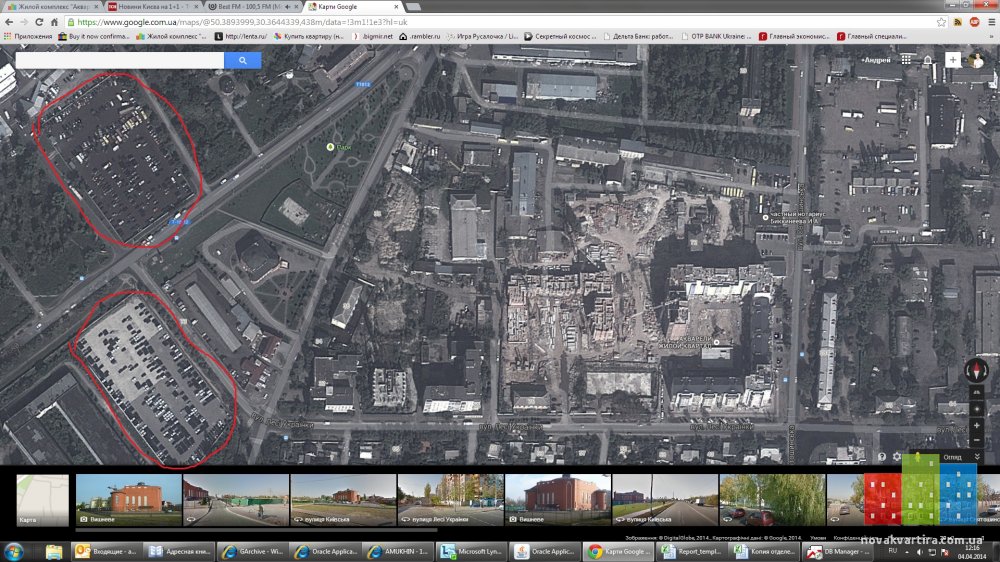Click the blue Google Maps search button
This screenshot has width=1000, height=562.
tap(242, 60)
